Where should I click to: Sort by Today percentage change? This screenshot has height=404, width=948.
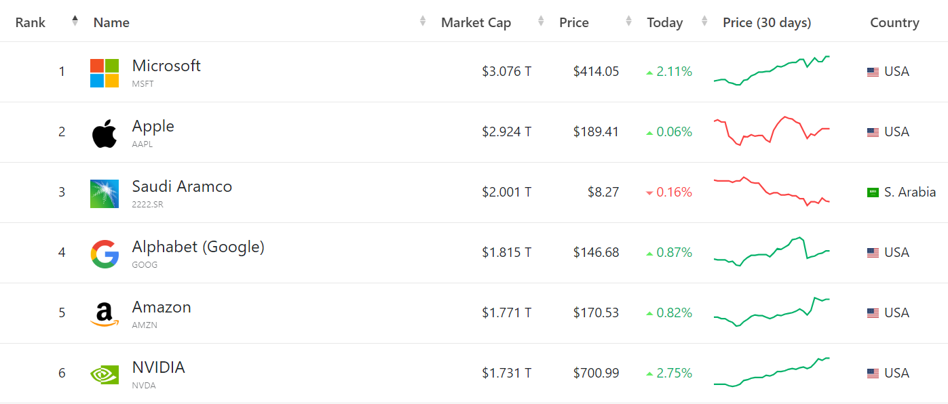tap(664, 22)
